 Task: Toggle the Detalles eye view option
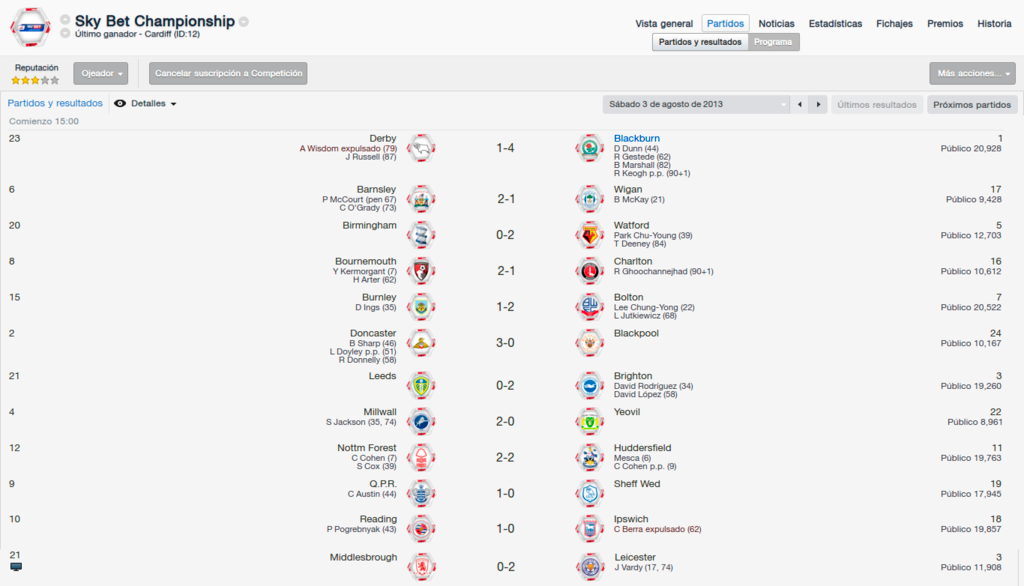pos(145,103)
